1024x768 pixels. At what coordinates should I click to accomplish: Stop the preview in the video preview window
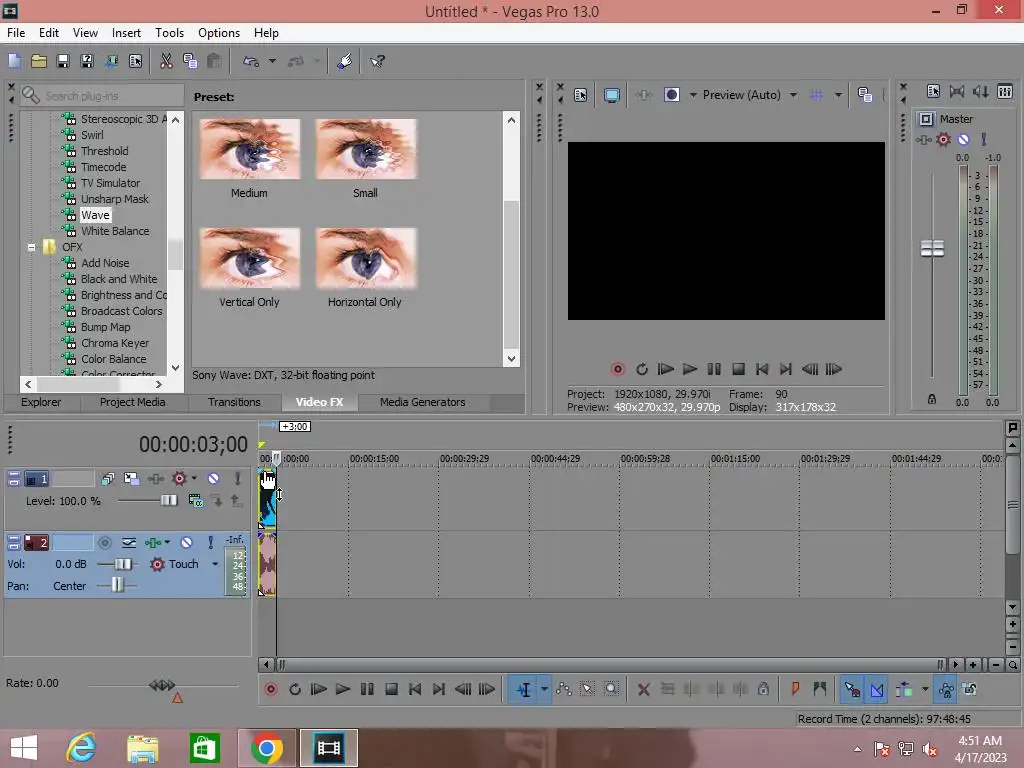[x=738, y=369]
